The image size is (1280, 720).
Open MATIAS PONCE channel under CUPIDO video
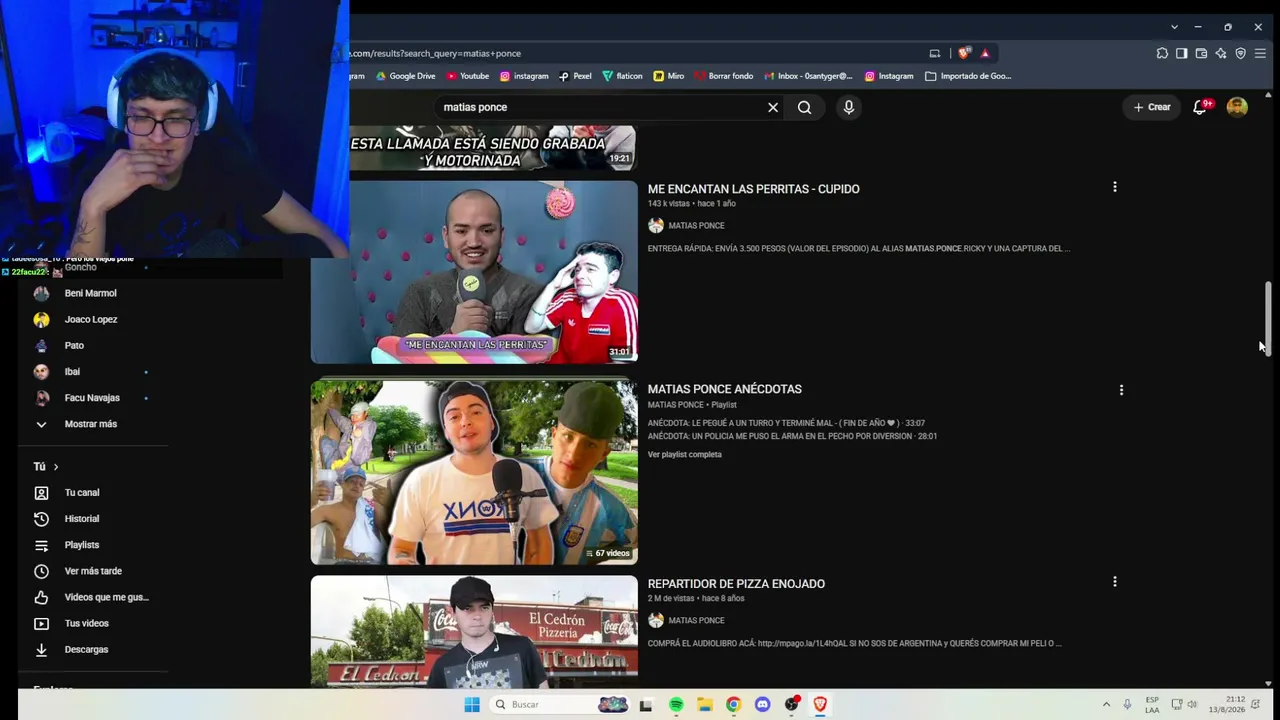point(696,226)
